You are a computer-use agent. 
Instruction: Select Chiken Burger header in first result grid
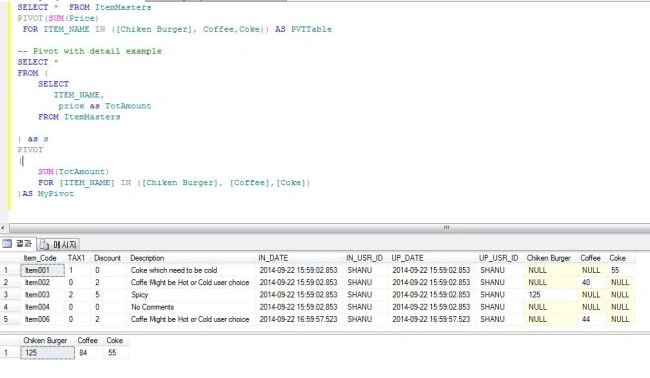click(x=549, y=258)
